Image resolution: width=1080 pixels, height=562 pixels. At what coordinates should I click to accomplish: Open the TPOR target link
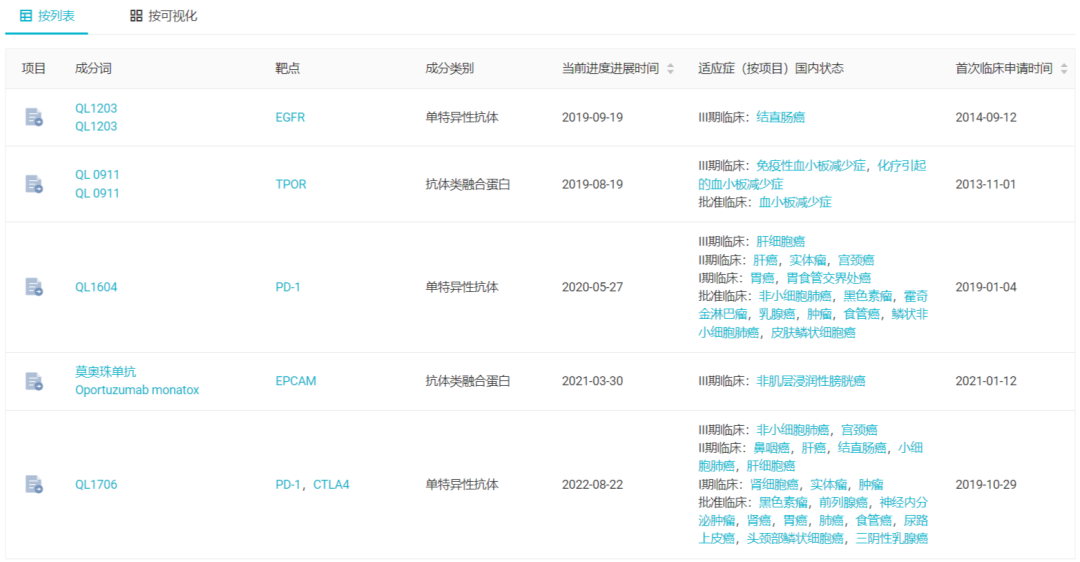[291, 184]
